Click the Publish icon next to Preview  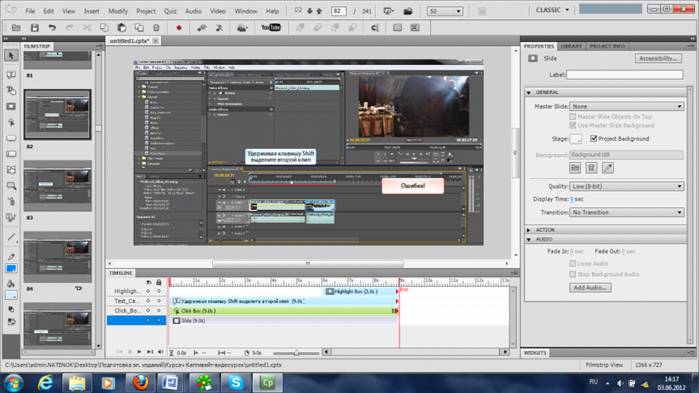(407, 11)
